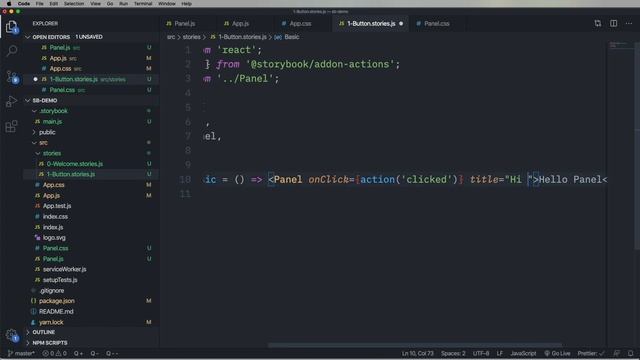Image resolution: width=640 pixels, height=360 pixels.
Task: Open Run and Debug view
Action: pyautogui.click(x=12, y=101)
